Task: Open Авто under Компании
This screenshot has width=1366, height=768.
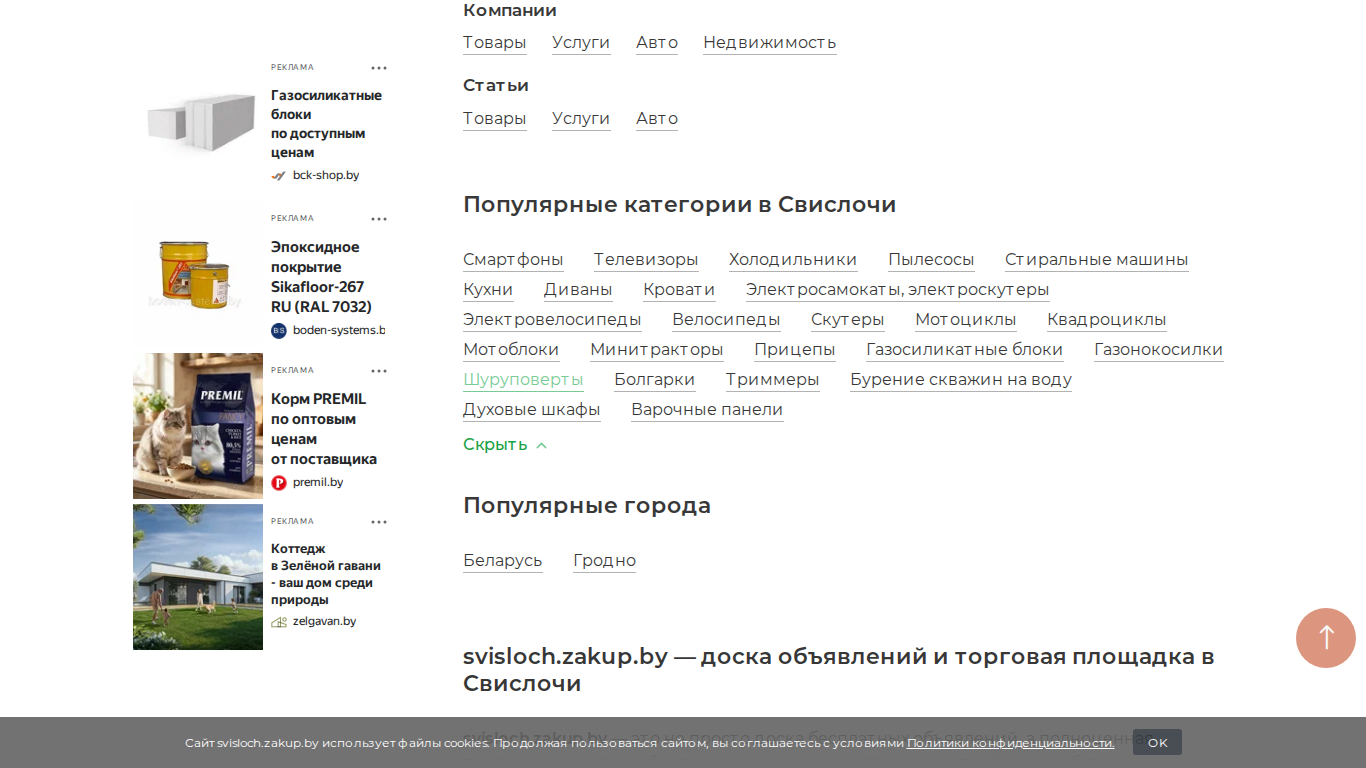Action: pyautogui.click(x=657, y=43)
